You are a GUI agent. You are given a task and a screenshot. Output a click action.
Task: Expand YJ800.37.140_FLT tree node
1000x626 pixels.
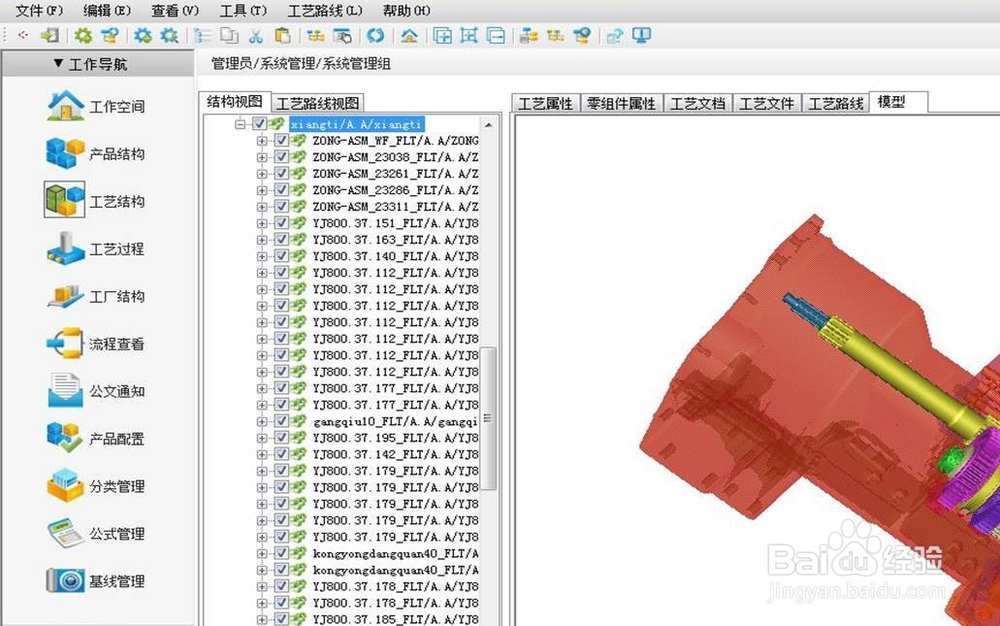[261, 256]
